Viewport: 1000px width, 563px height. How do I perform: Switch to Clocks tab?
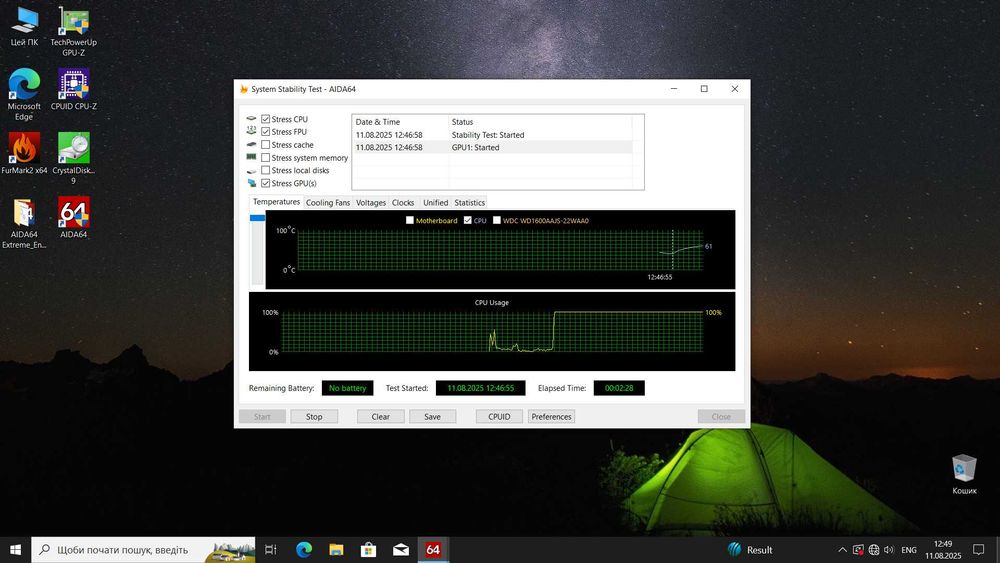403,203
